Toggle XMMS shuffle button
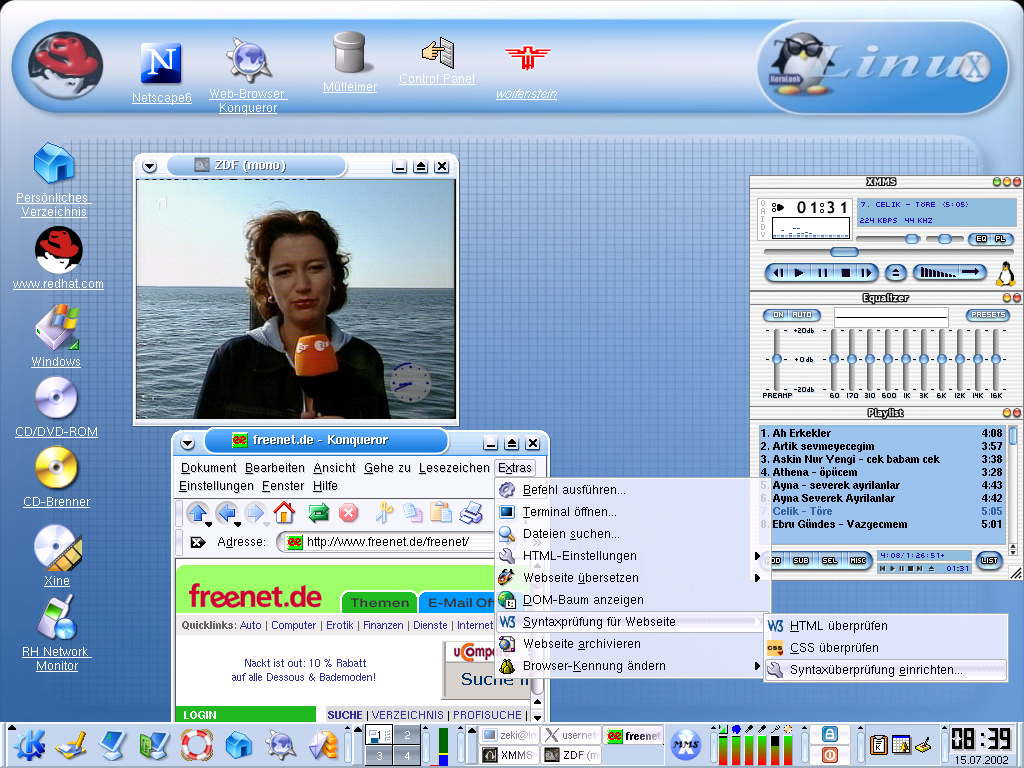Viewport: 1024px width, 768px height. click(x=936, y=272)
